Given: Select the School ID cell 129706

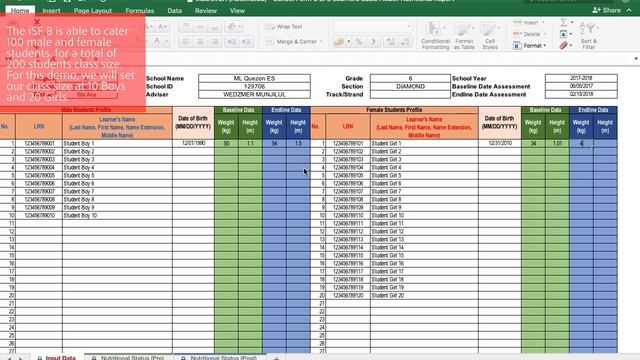Looking at the screenshot, I should coord(254,87).
